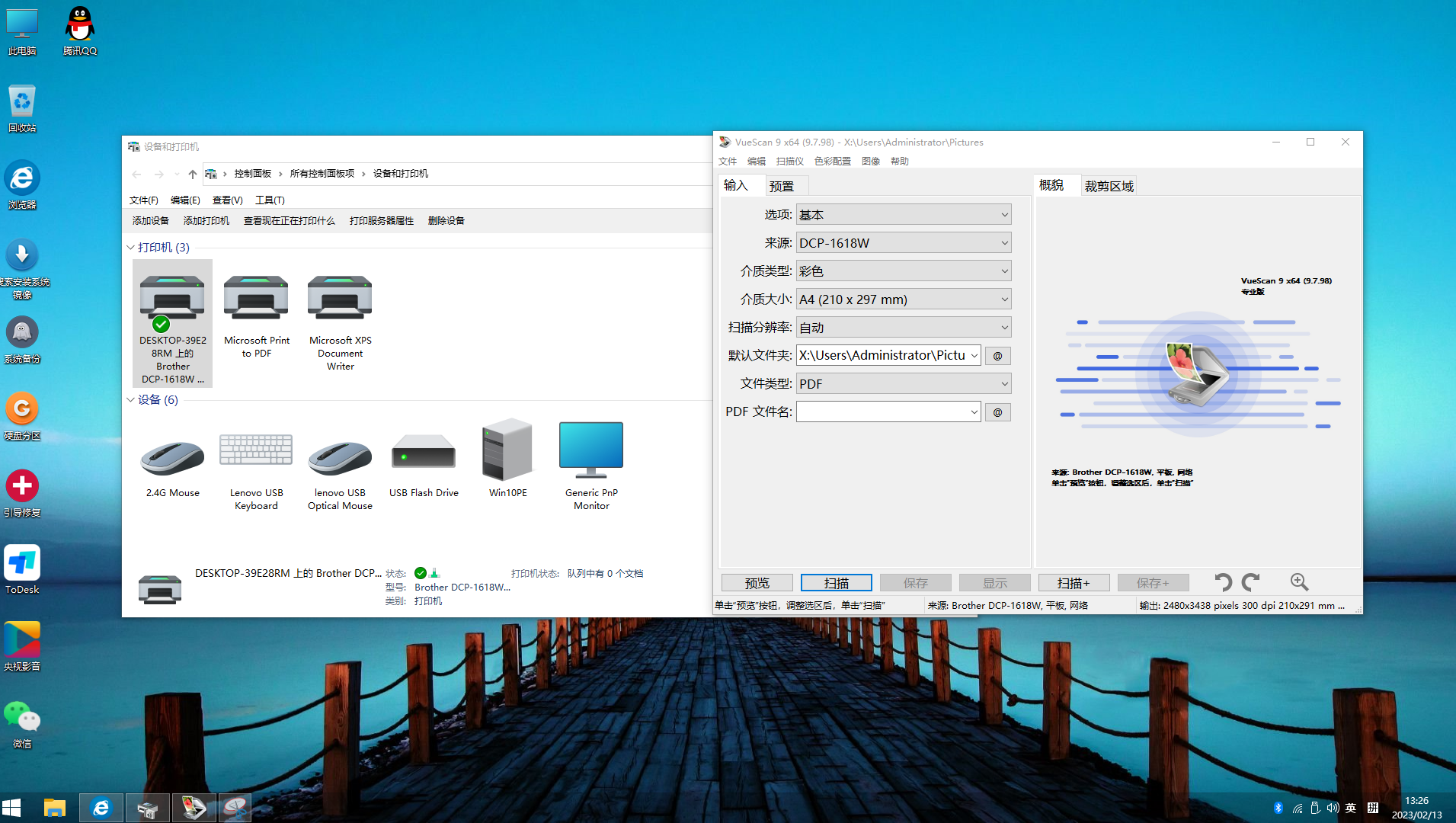Open the PDF 文件名 dropdown arrow
Screen dimensions: 1456x823
pyautogui.click(x=974, y=412)
